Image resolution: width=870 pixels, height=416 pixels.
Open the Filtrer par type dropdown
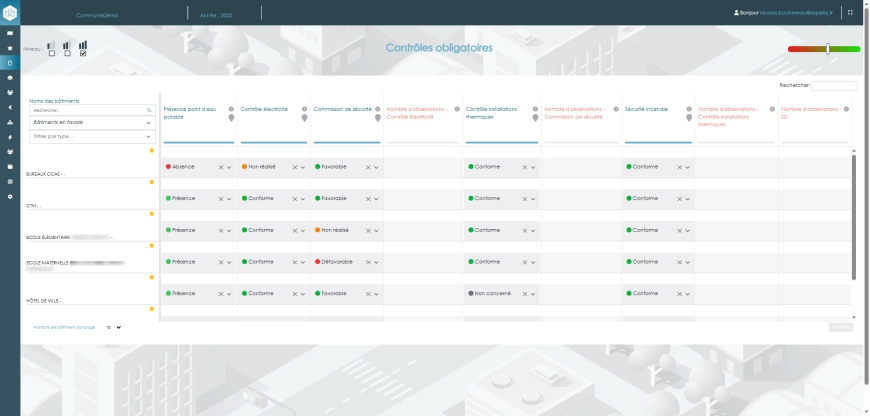tap(92, 136)
